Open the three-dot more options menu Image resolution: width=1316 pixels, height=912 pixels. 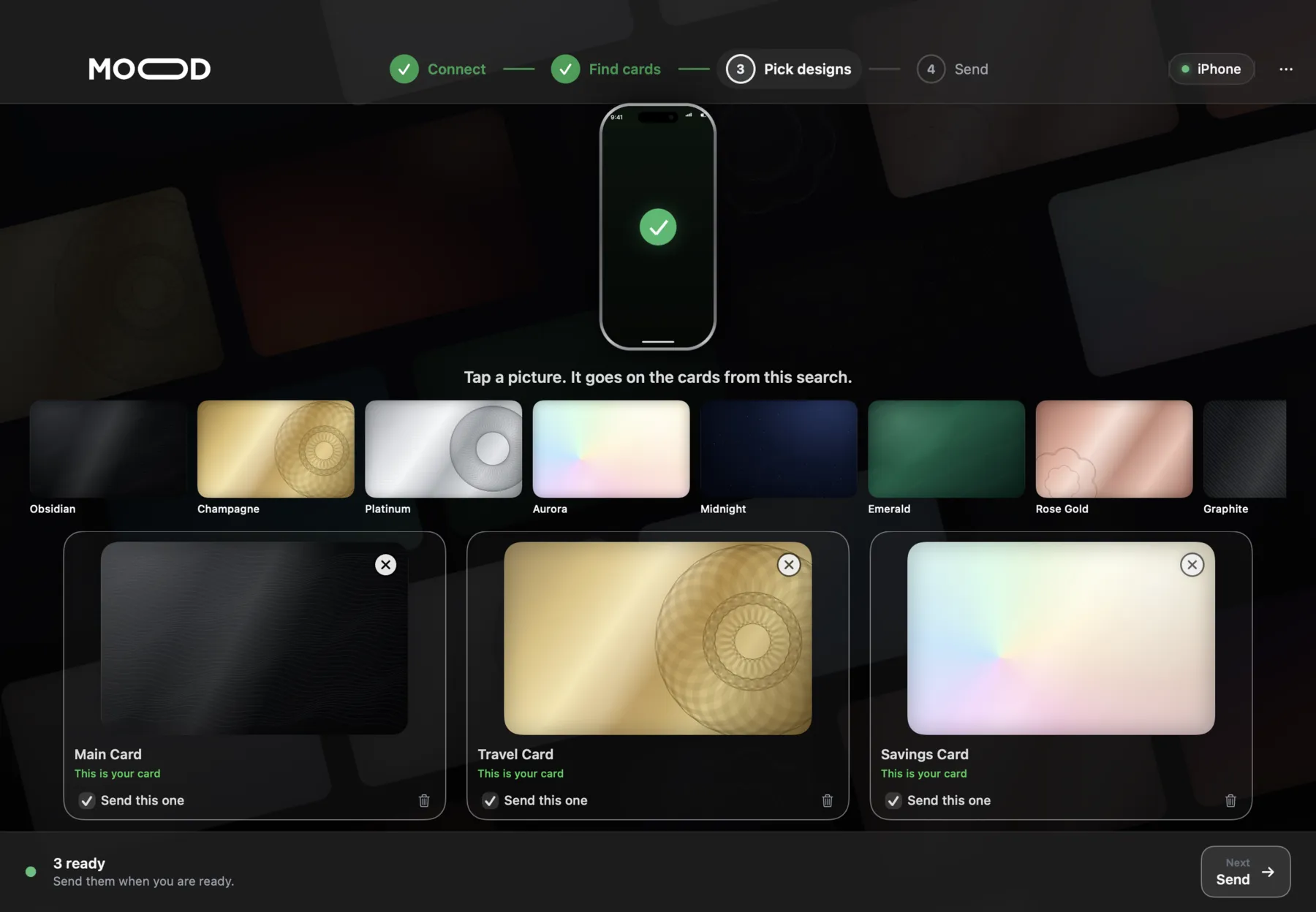coord(1286,69)
